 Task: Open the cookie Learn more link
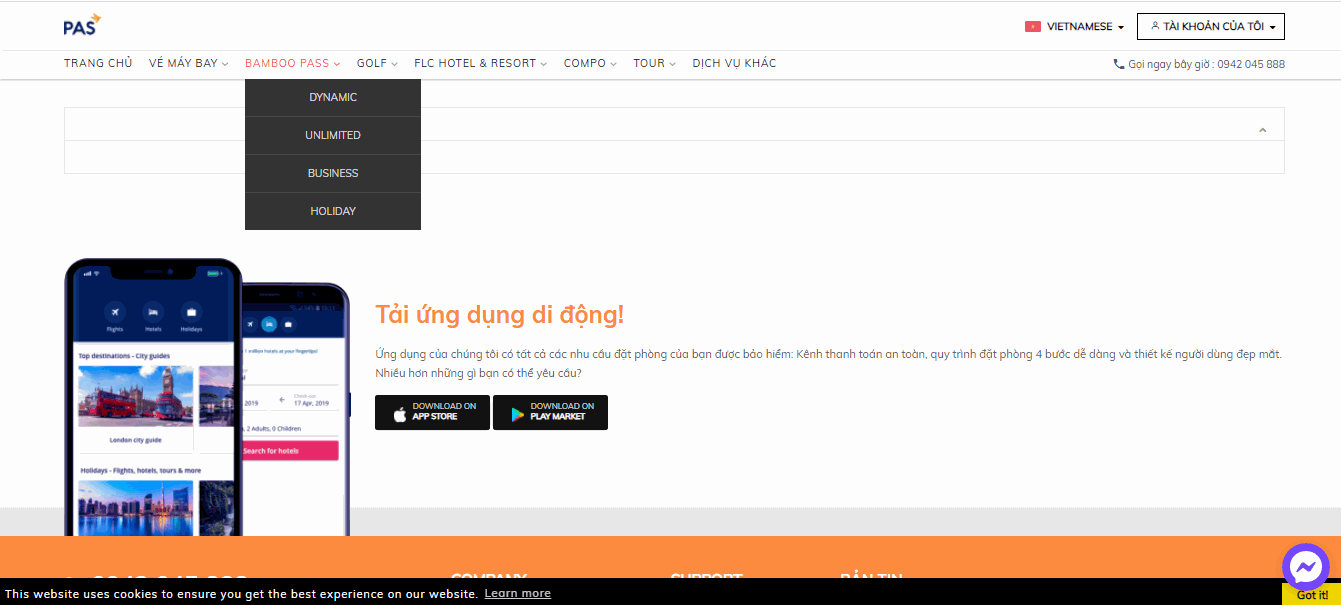(x=518, y=593)
